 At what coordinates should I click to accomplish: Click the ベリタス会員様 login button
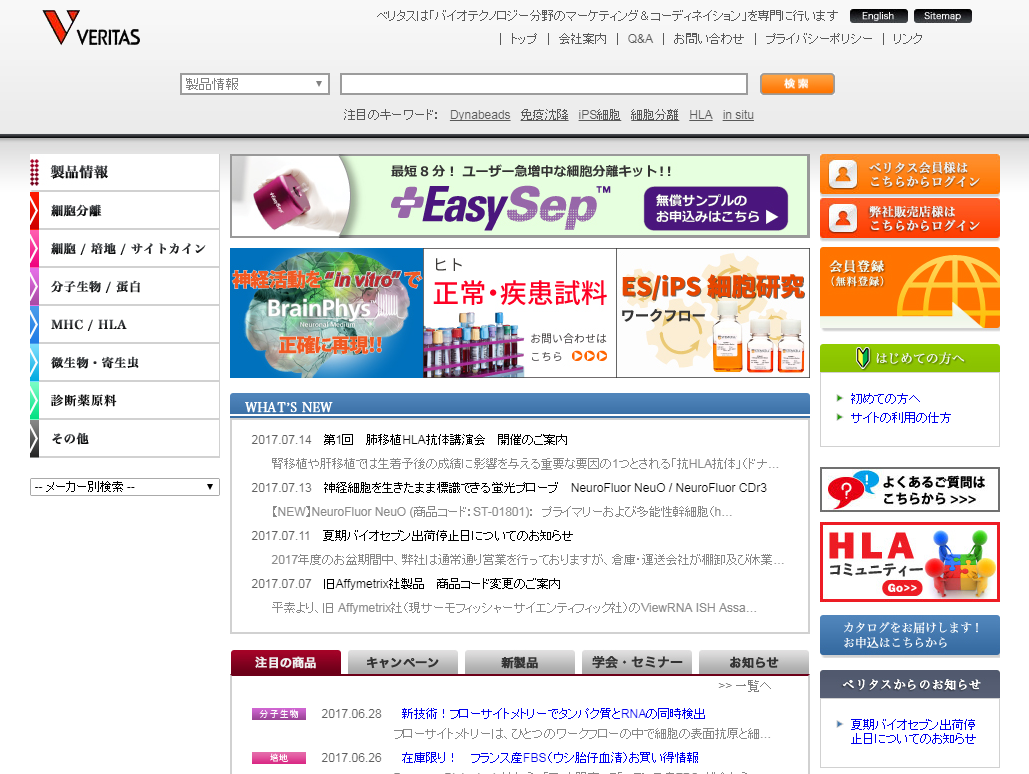pyautogui.click(x=910, y=175)
